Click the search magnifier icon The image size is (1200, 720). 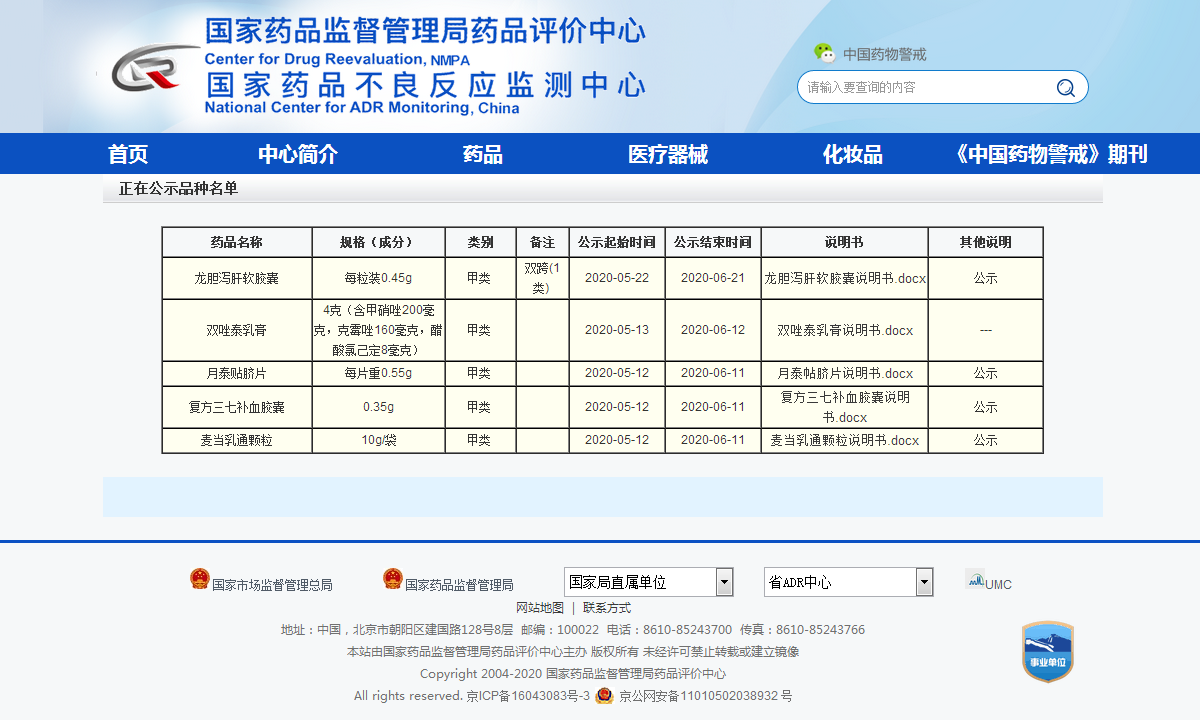tap(1065, 88)
